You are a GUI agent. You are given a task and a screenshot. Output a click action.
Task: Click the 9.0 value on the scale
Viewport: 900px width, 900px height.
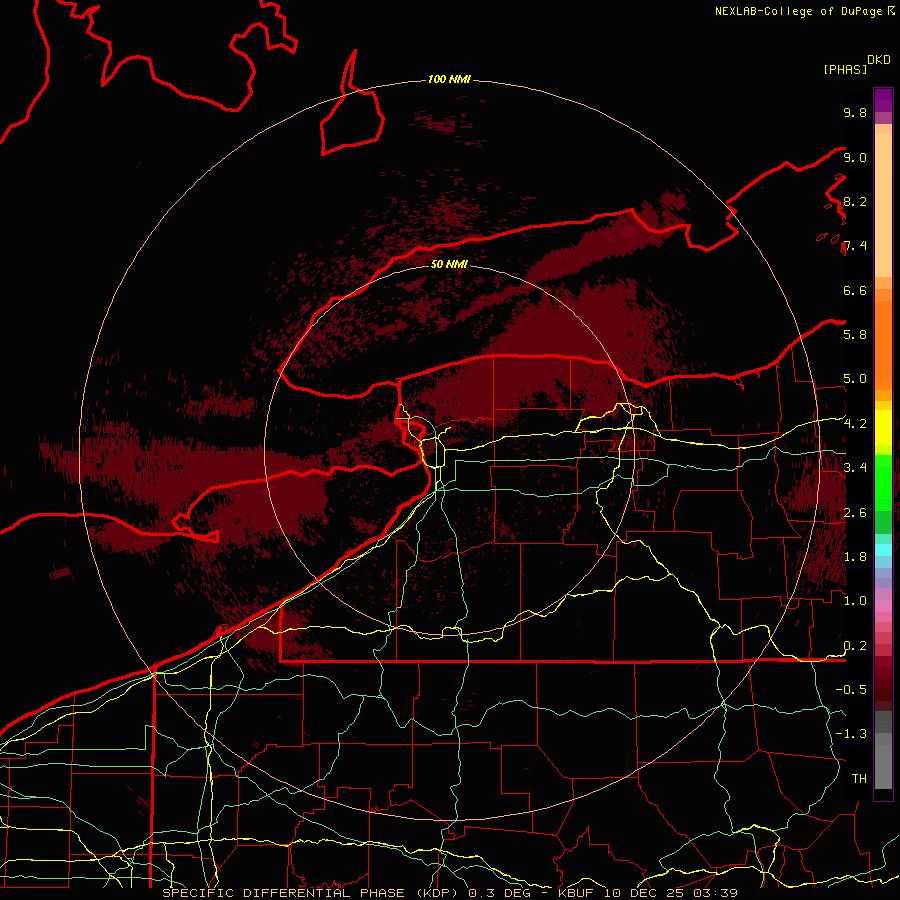855,157
